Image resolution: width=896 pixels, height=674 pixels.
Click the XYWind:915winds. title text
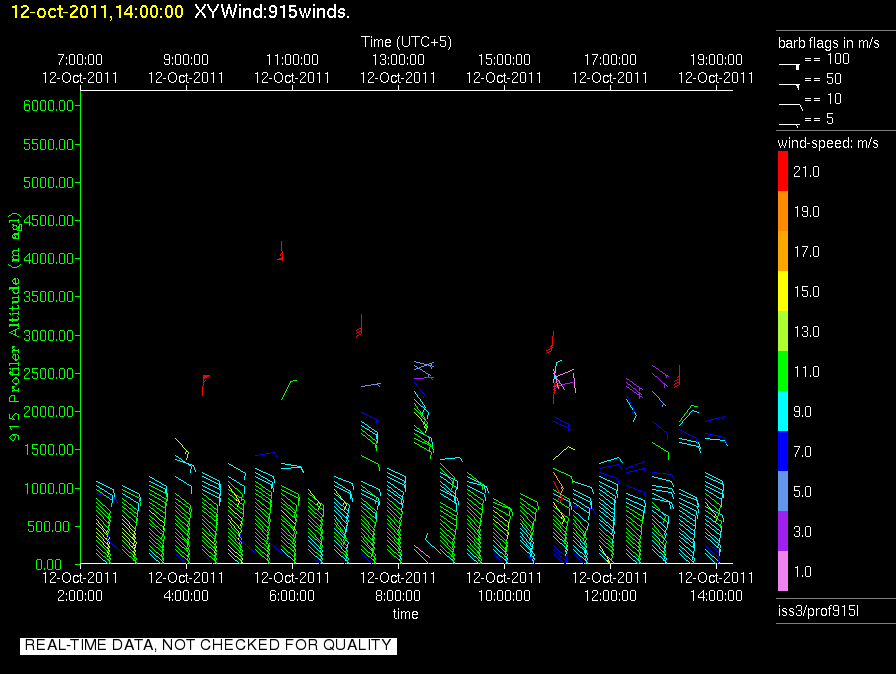point(272,11)
